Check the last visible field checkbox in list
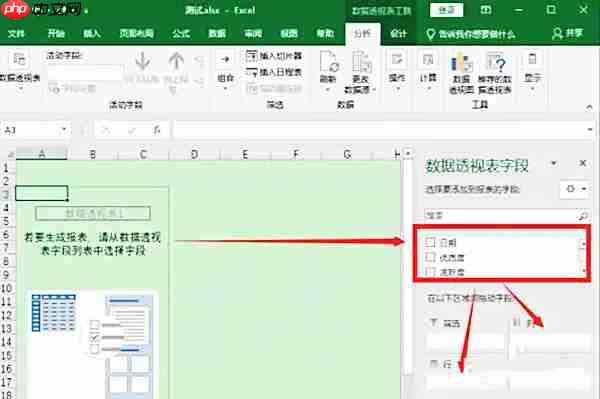The image size is (600, 399). pyautogui.click(x=430, y=272)
